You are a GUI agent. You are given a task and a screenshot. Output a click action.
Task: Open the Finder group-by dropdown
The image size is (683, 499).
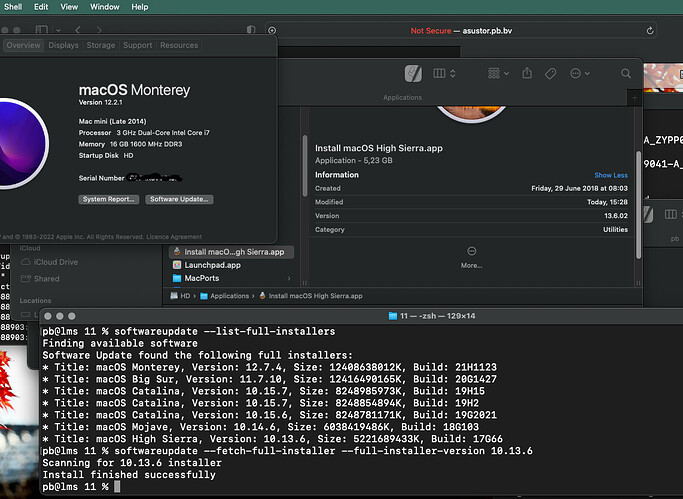498,73
